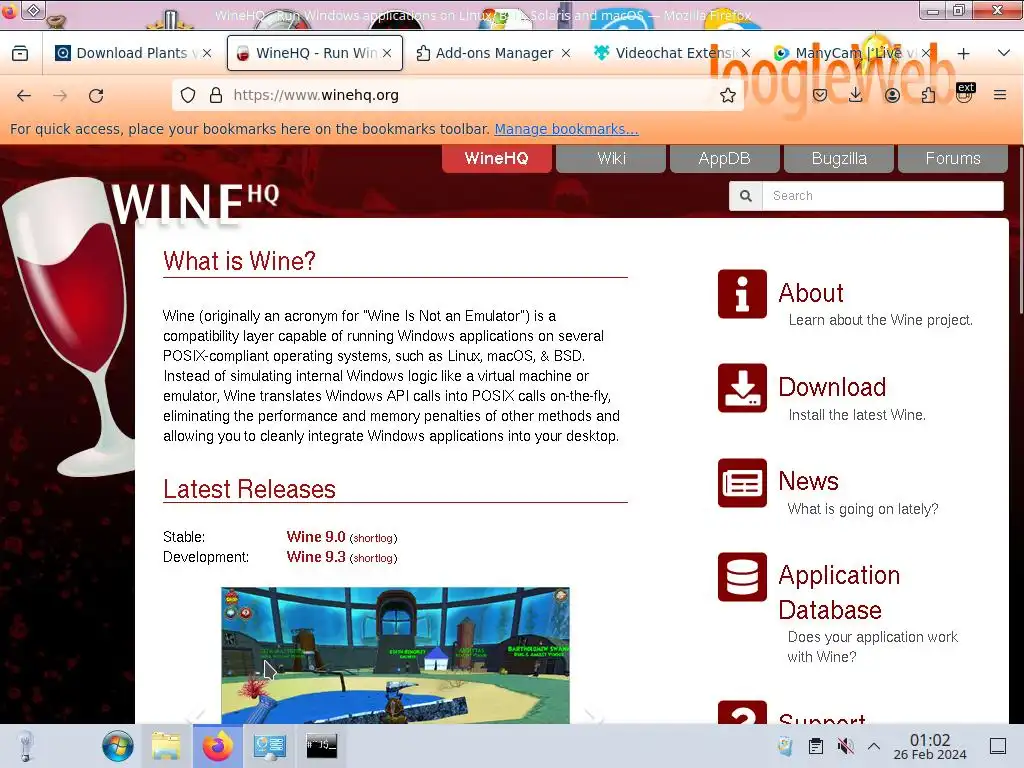Focus the WineHQ Search field
Screen dimensions: 1024x768
click(882, 196)
